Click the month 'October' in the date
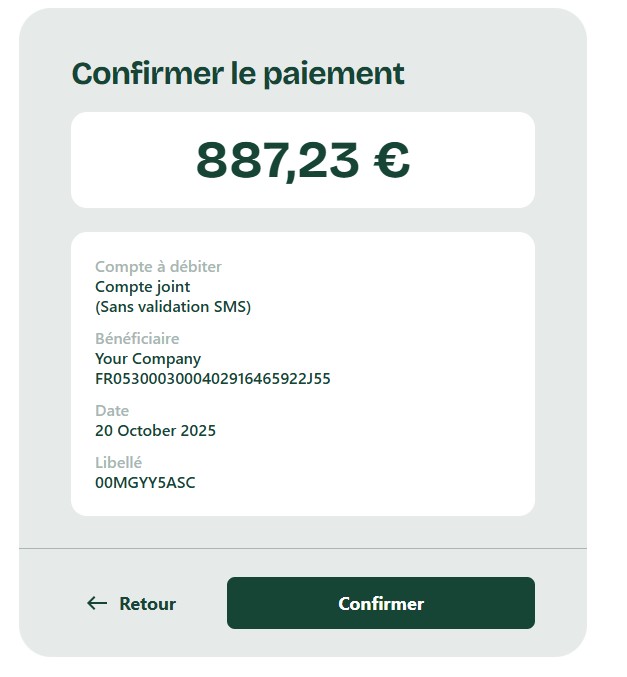This screenshot has height=677, width=627. (x=147, y=431)
